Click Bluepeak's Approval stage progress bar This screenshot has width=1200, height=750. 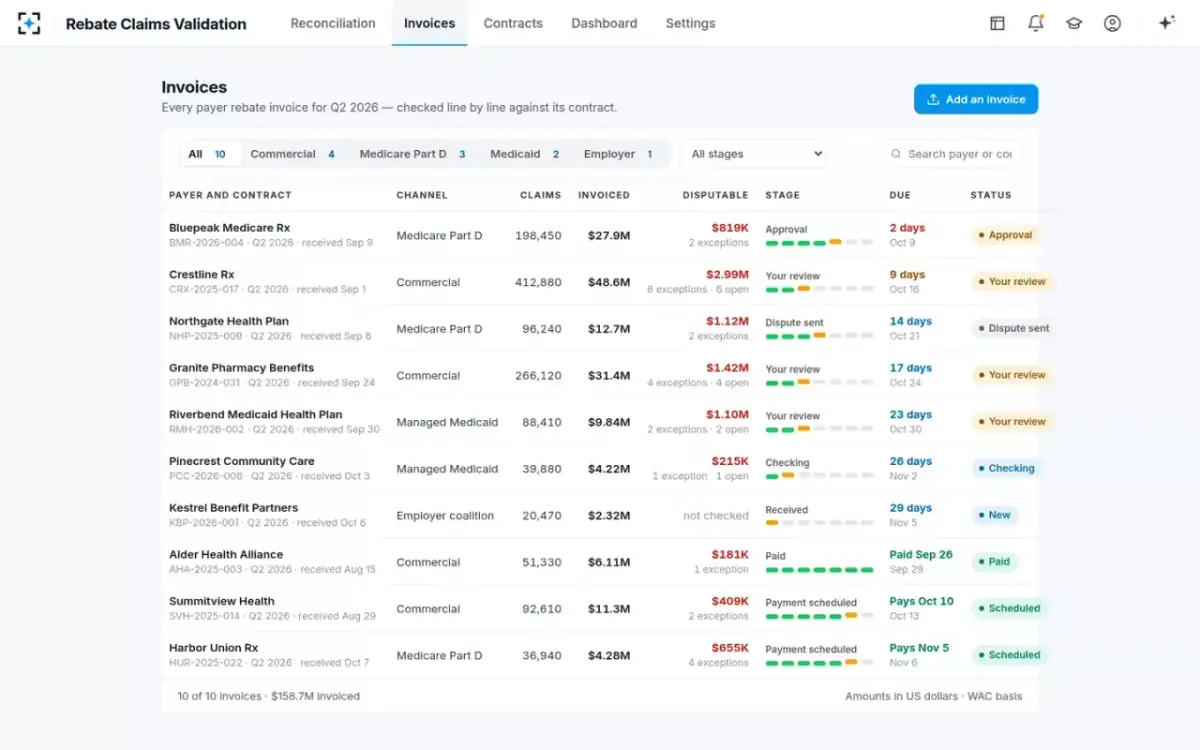click(819, 243)
